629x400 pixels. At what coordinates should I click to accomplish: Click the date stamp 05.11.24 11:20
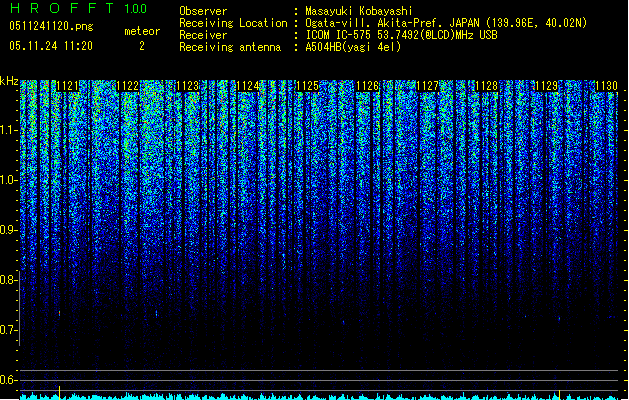click(x=51, y=46)
